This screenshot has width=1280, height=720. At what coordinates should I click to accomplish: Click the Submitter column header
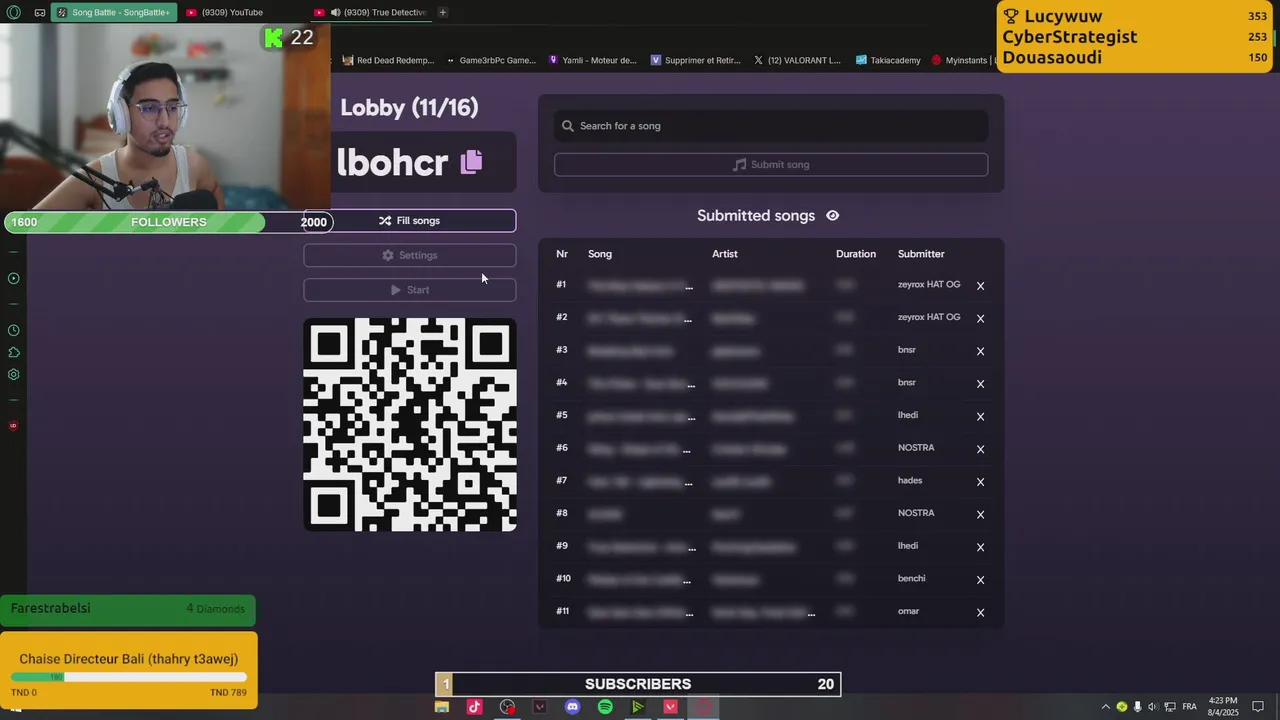click(921, 254)
